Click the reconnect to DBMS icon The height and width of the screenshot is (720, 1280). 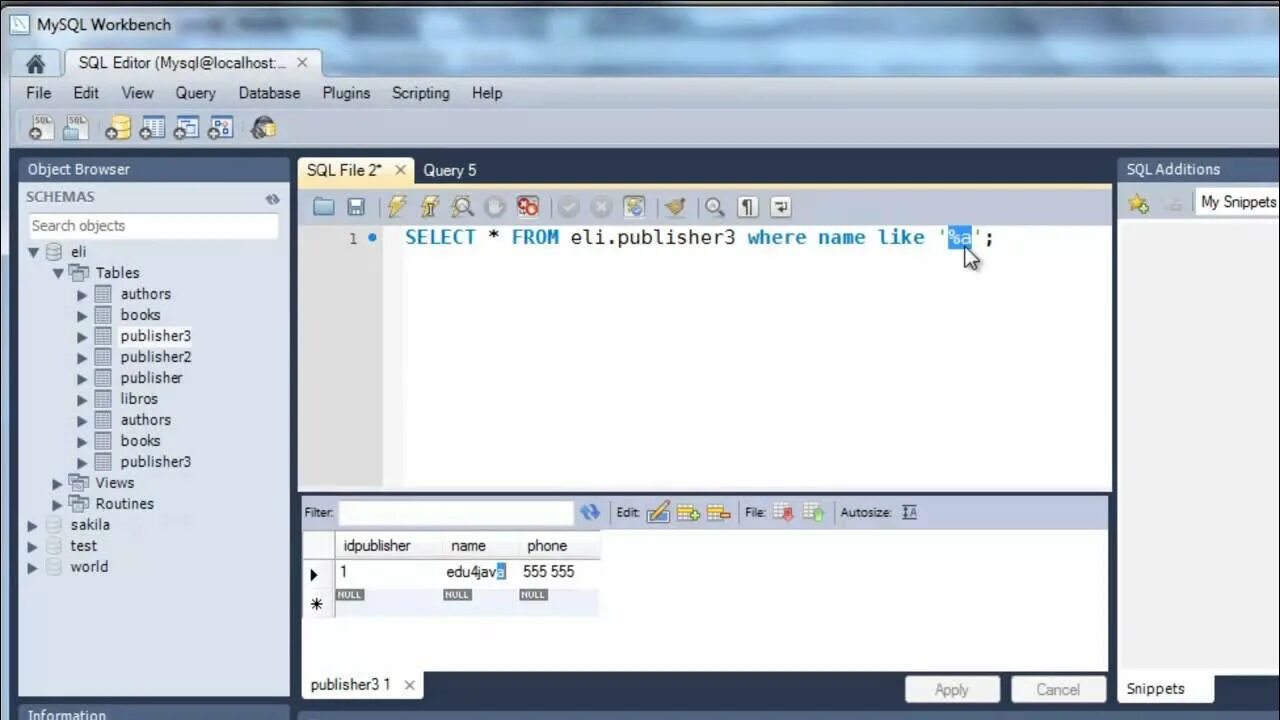pos(263,128)
